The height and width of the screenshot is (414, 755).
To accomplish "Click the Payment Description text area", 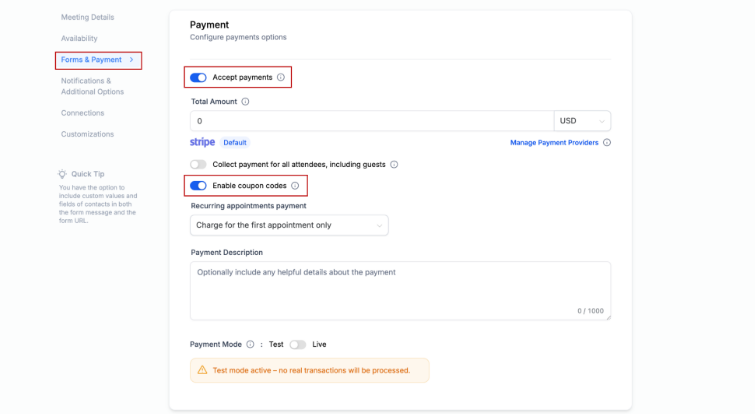I will [x=400, y=290].
